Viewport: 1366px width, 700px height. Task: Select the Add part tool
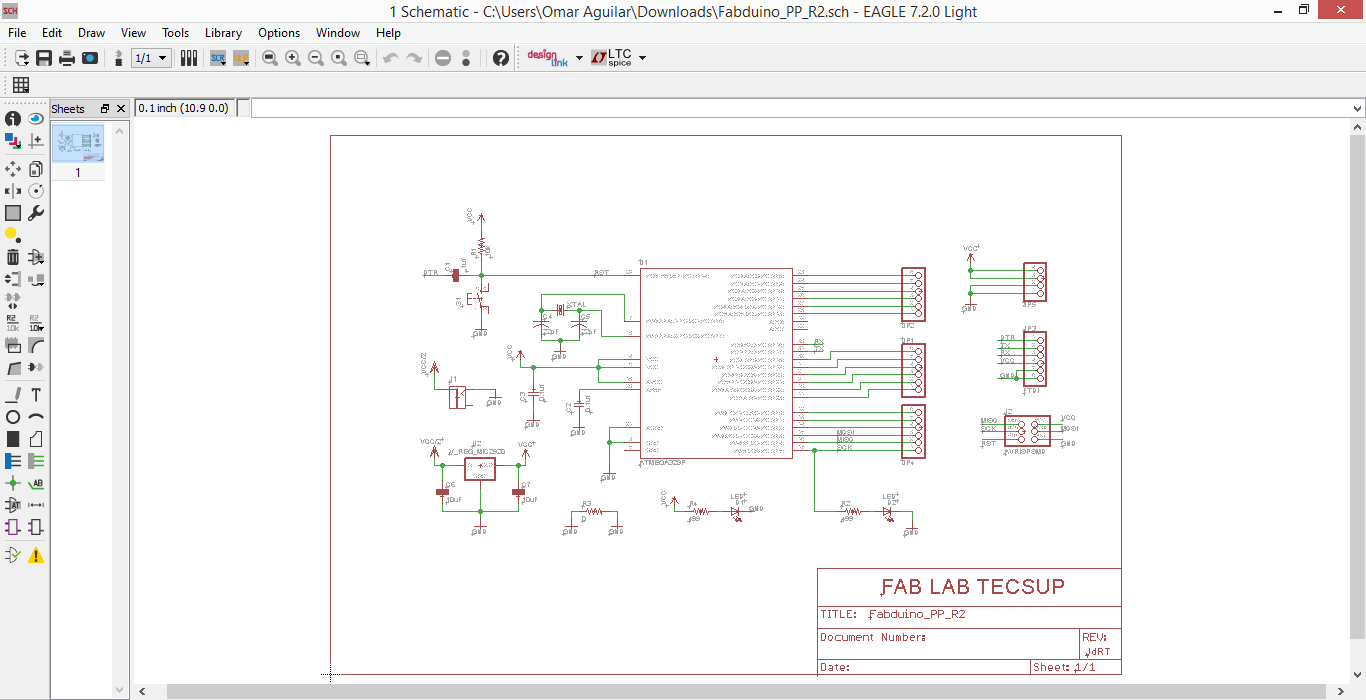point(36,257)
